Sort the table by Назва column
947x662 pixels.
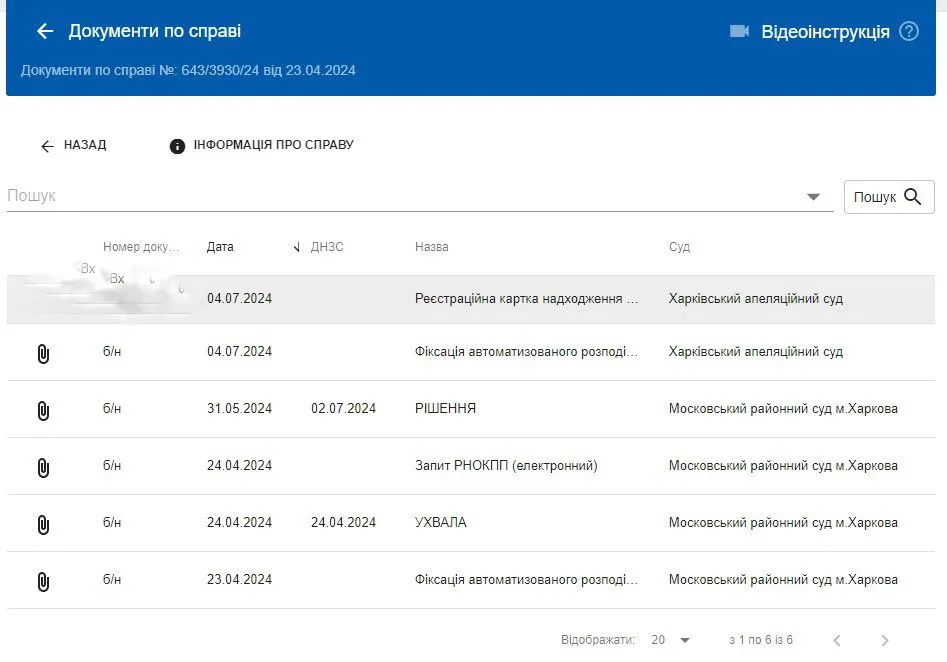[x=432, y=247]
